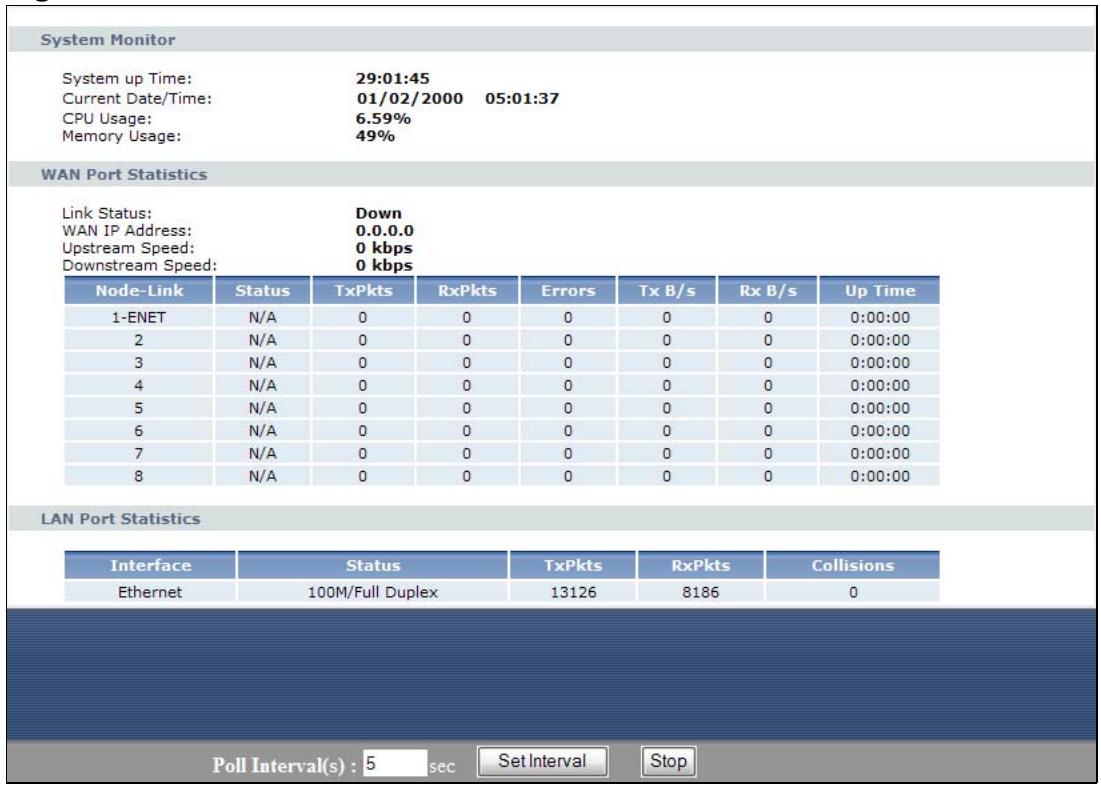This screenshot has height=787, width=1101.
Task: Click the Tx B/s column header
Action: [x=666, y=291]
